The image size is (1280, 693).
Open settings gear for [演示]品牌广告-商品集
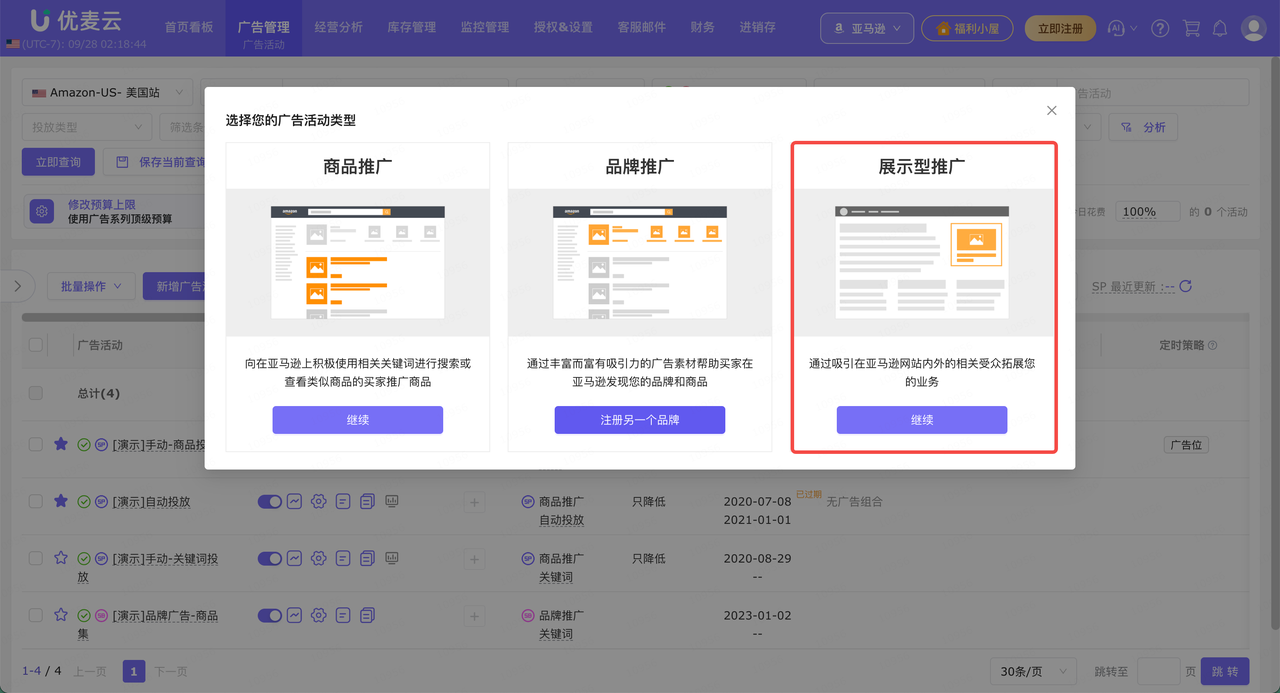click(x=319, y=615)
